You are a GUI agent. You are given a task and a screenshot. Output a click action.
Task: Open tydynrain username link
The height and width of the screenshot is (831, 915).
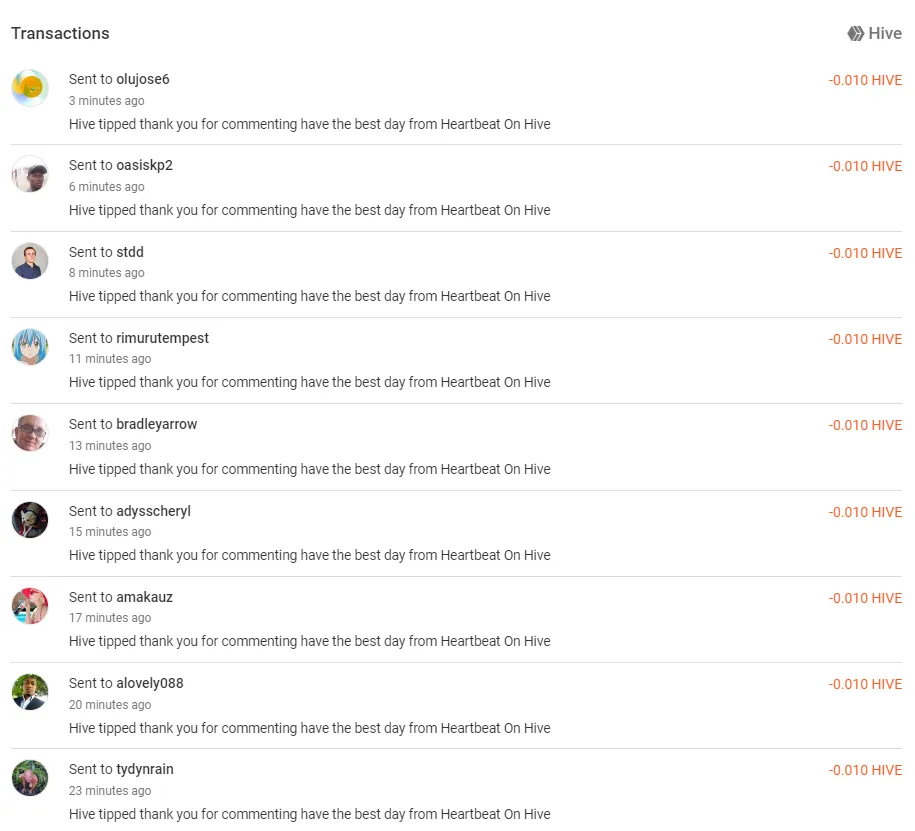tap(145, 770)
